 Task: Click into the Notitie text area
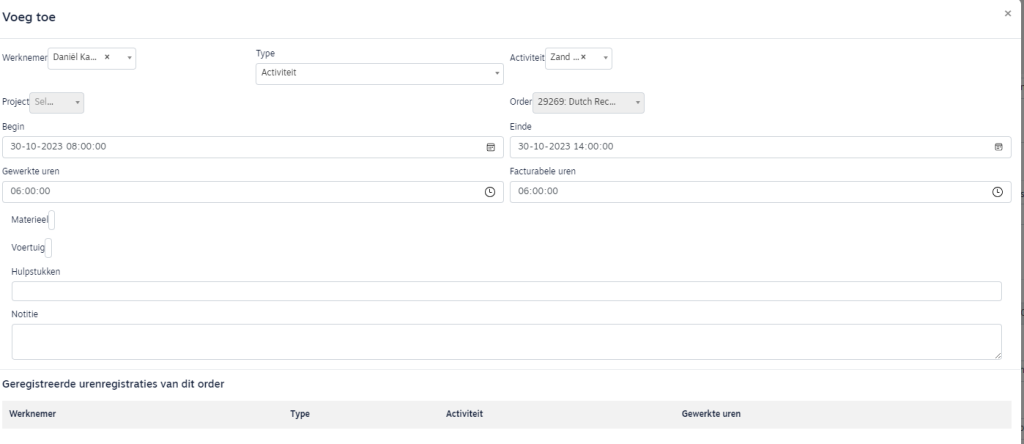tap(506, 341)
